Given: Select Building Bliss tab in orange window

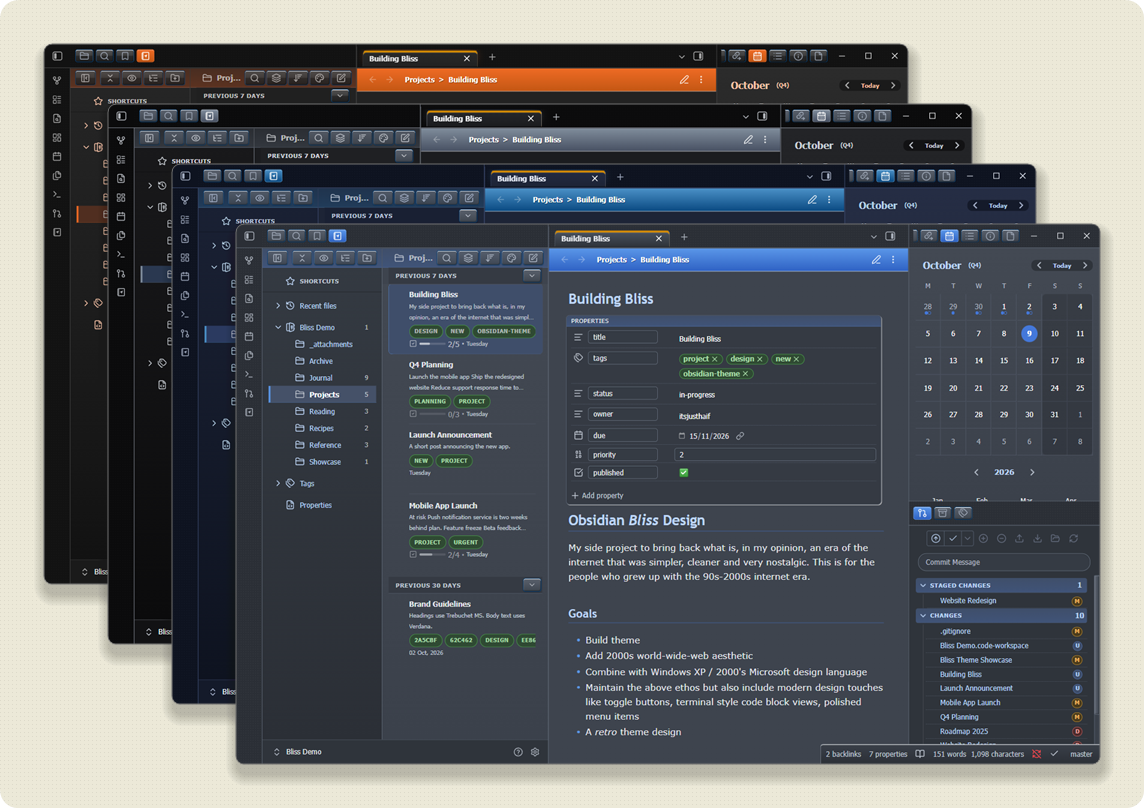Looking at the screenshot, I should click(x=420, y=58).
